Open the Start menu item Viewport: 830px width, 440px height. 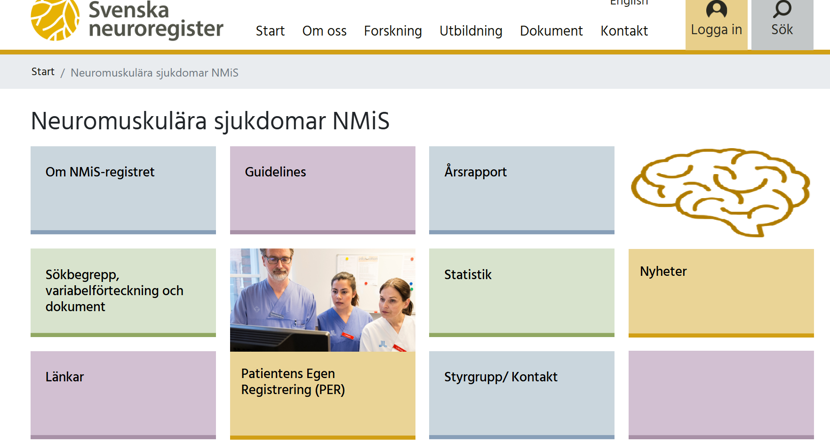[270, 31]
